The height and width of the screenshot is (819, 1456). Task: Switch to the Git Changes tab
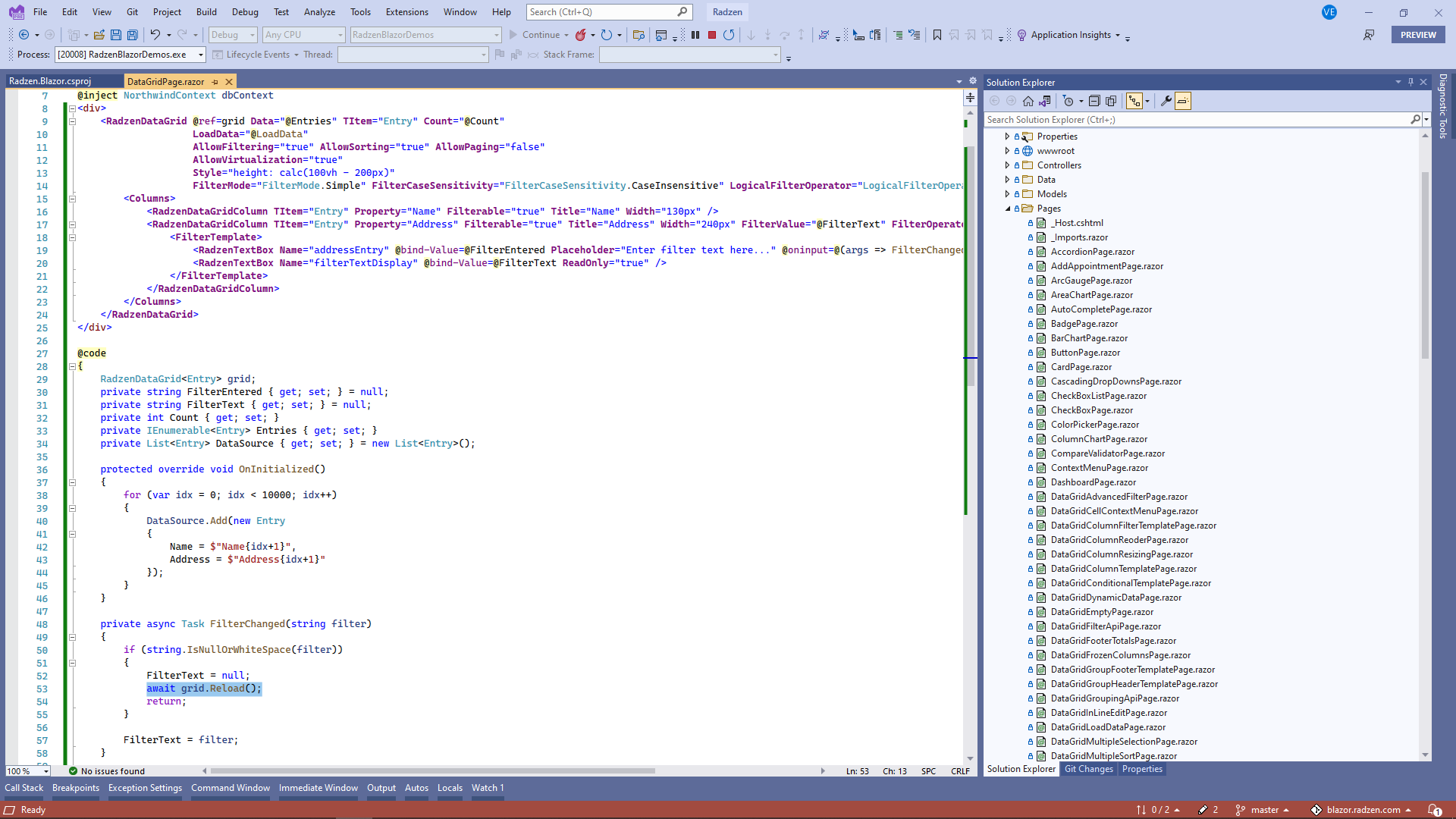point(1088,769)
